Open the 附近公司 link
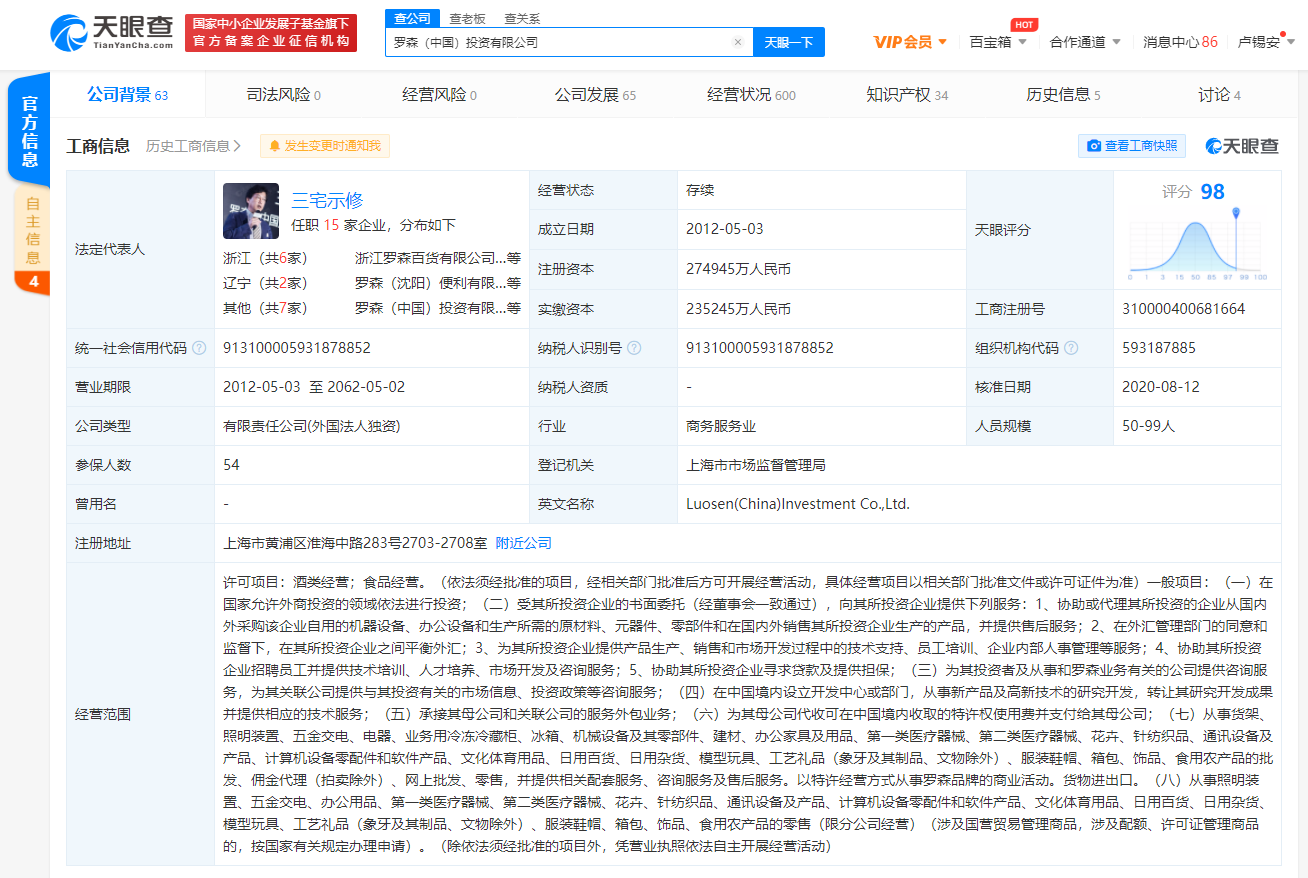The height and width of the screenshot is (878, 1308). coord(523,543)
